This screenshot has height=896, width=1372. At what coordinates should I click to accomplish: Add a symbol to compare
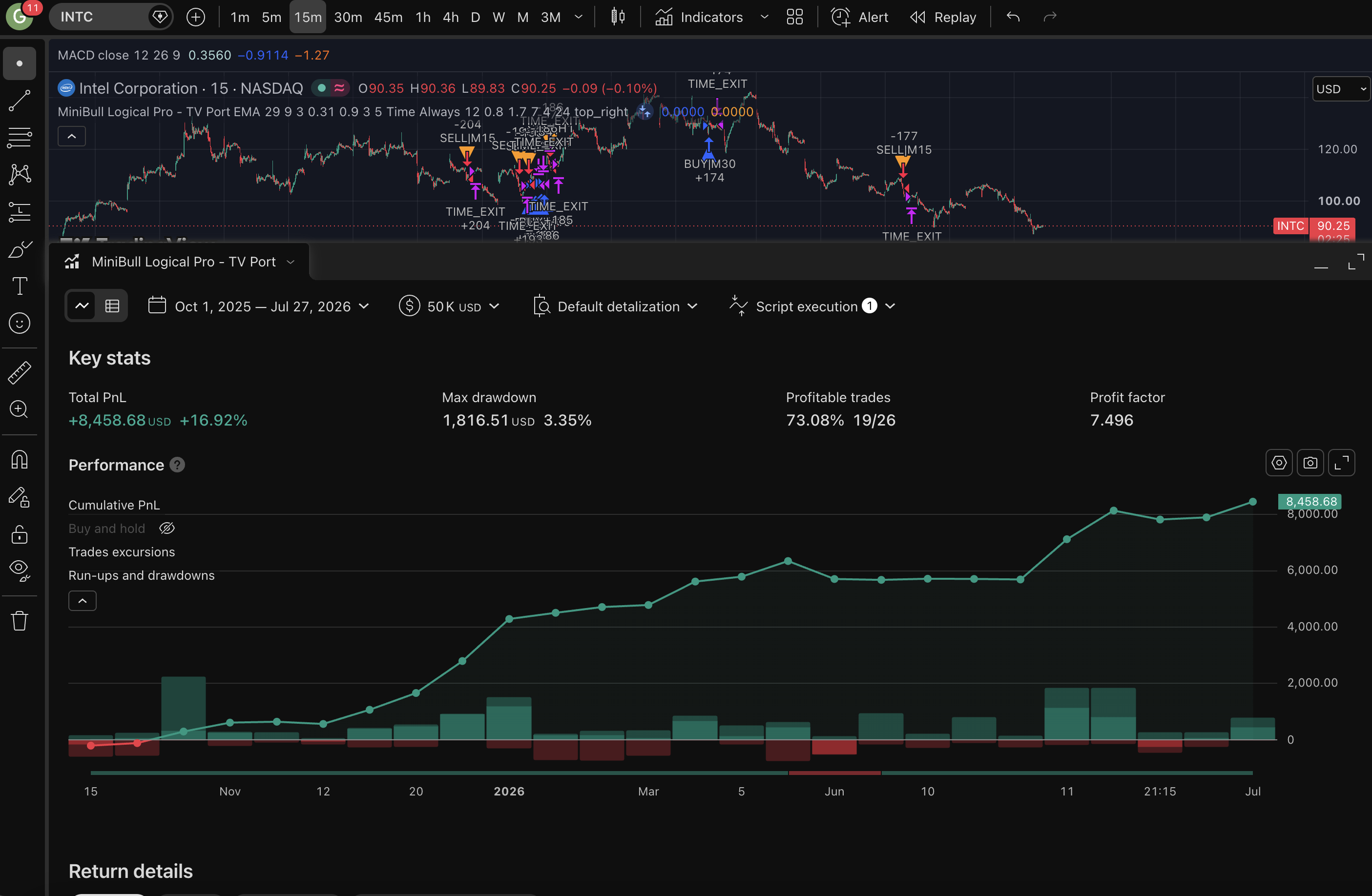point(196,17)
